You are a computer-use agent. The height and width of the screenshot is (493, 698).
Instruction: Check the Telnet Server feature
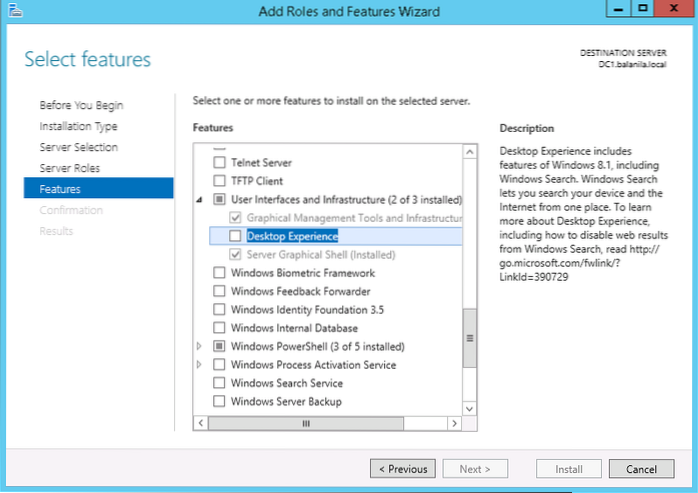click(x=219, y=161)
